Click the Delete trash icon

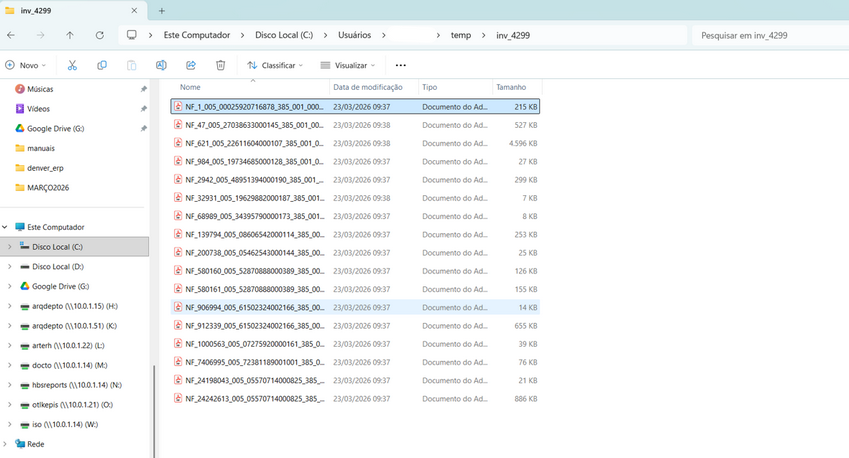[x=220, y=65]
